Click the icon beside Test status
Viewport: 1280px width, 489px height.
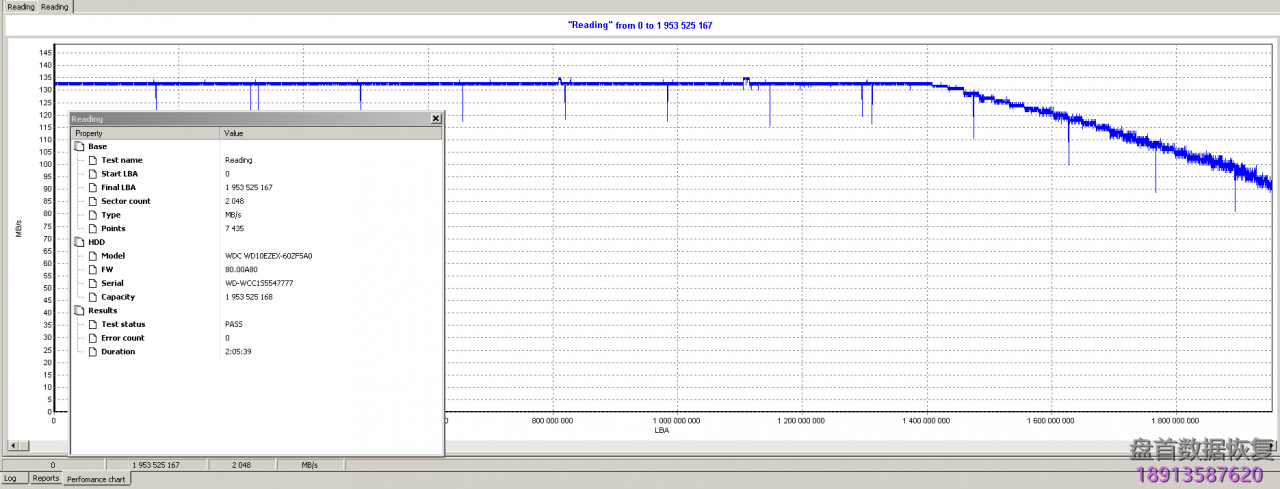[x=93, y=324]
